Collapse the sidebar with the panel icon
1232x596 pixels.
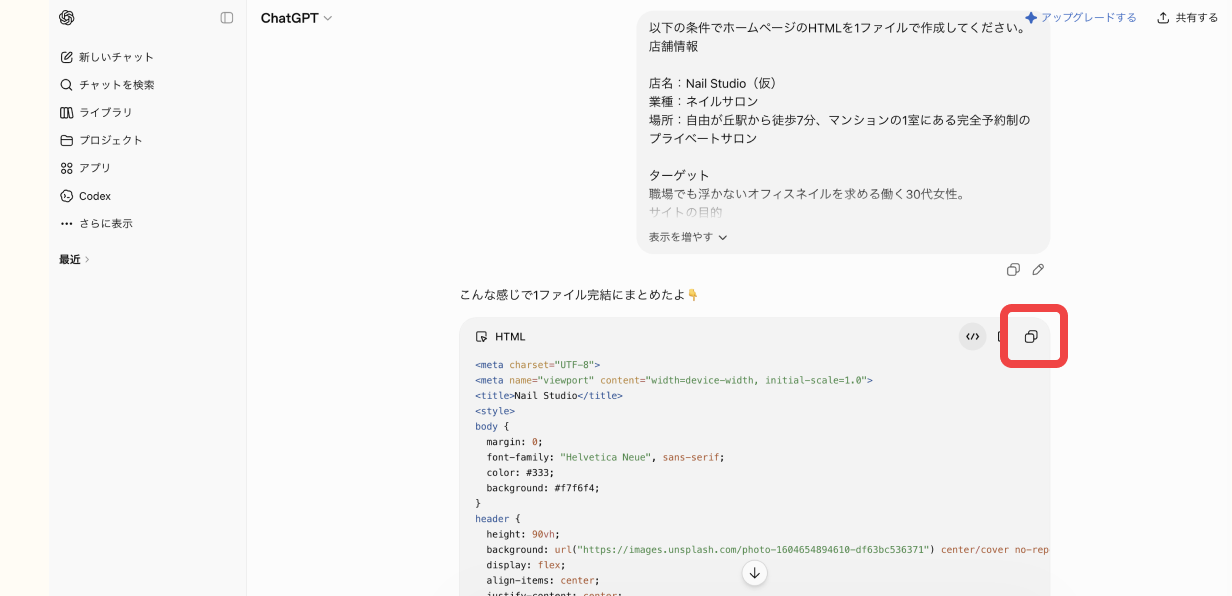pyautogui.click(x=227, y=18)
